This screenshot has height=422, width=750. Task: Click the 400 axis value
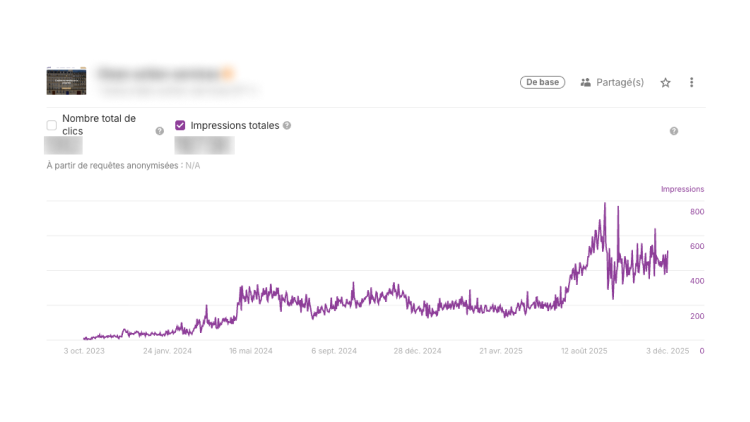pos(697,281)
